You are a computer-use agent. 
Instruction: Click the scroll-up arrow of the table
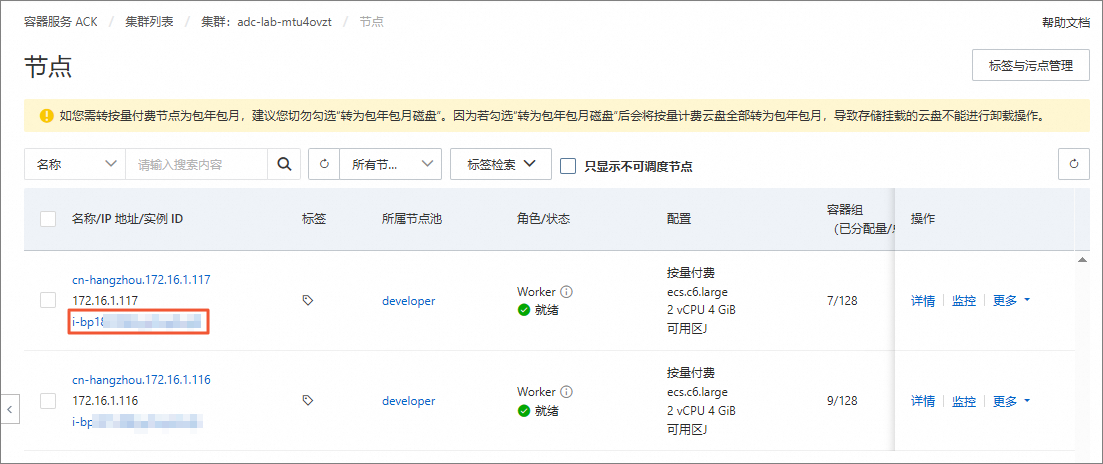tap(1082, 260)
